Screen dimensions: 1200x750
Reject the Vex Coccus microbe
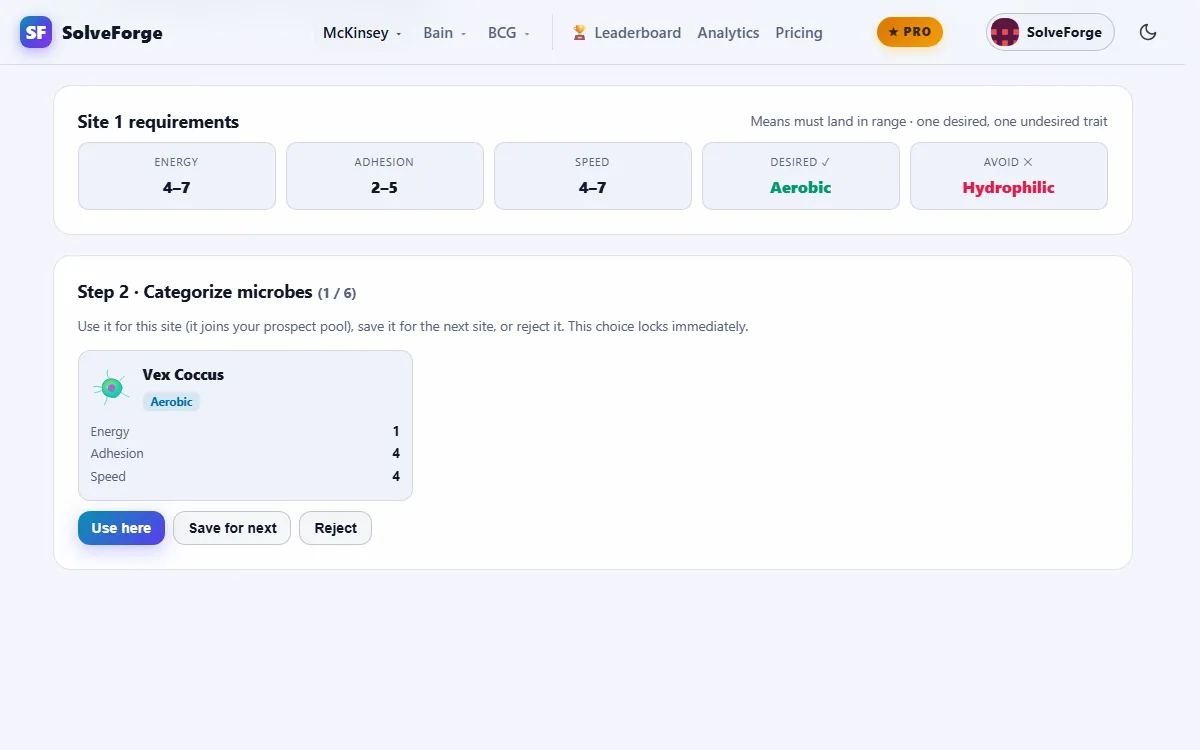coord(335,528)
